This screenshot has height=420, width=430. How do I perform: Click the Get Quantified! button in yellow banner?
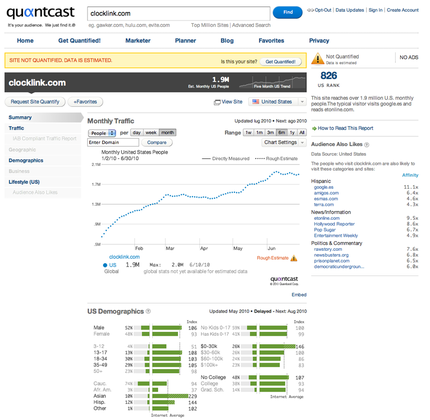pyautogui.click(x=280, y=62)
